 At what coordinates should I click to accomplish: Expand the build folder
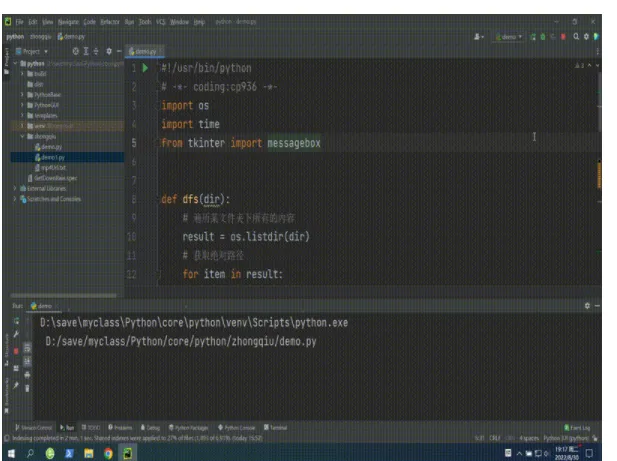(22, 74)
